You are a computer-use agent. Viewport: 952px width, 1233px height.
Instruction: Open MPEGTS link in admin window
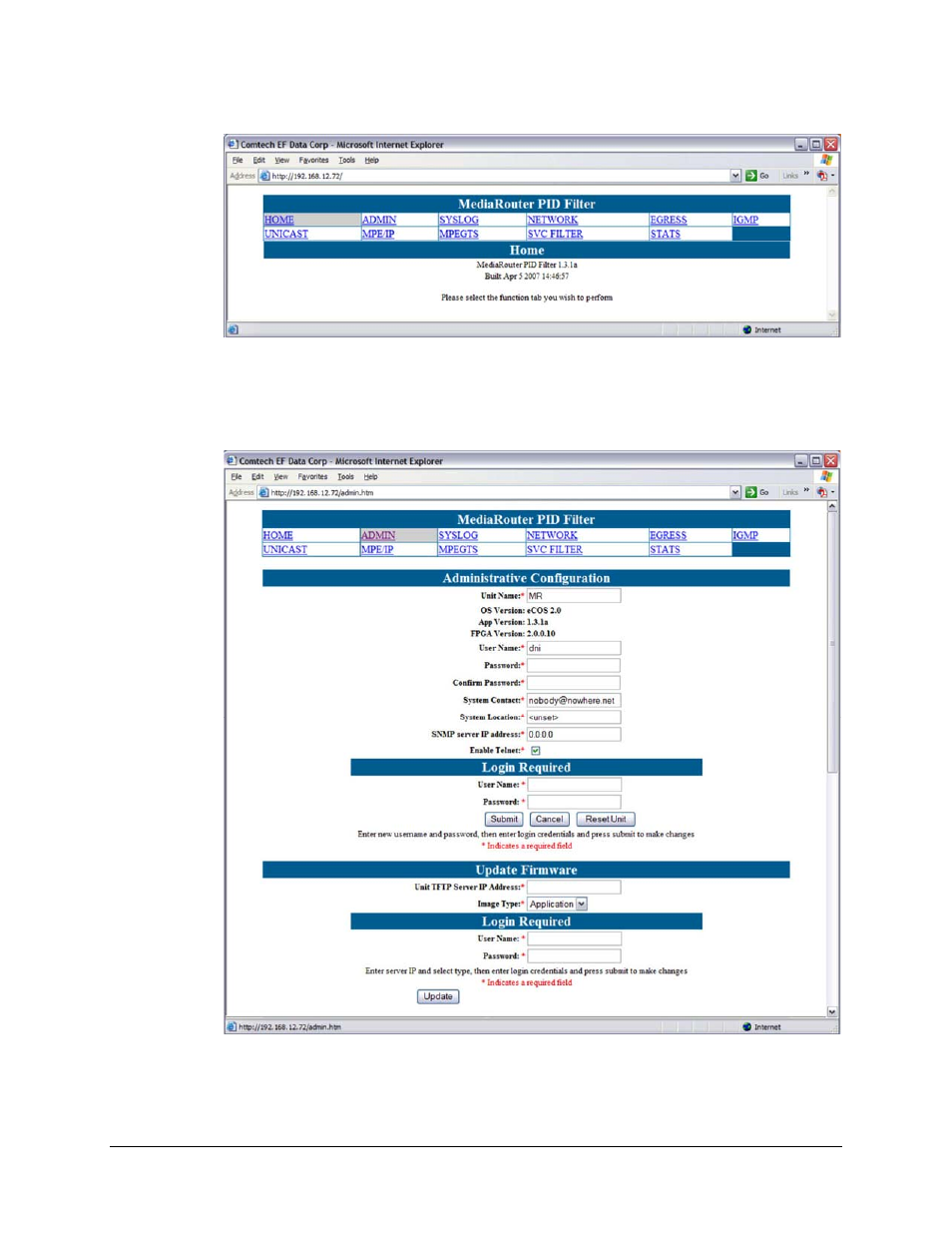458,550
